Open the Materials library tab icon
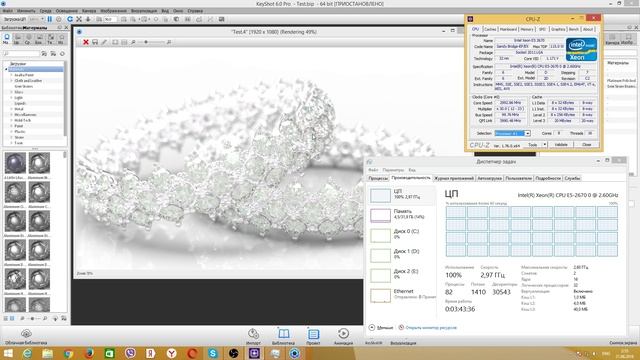 point(7,39)
